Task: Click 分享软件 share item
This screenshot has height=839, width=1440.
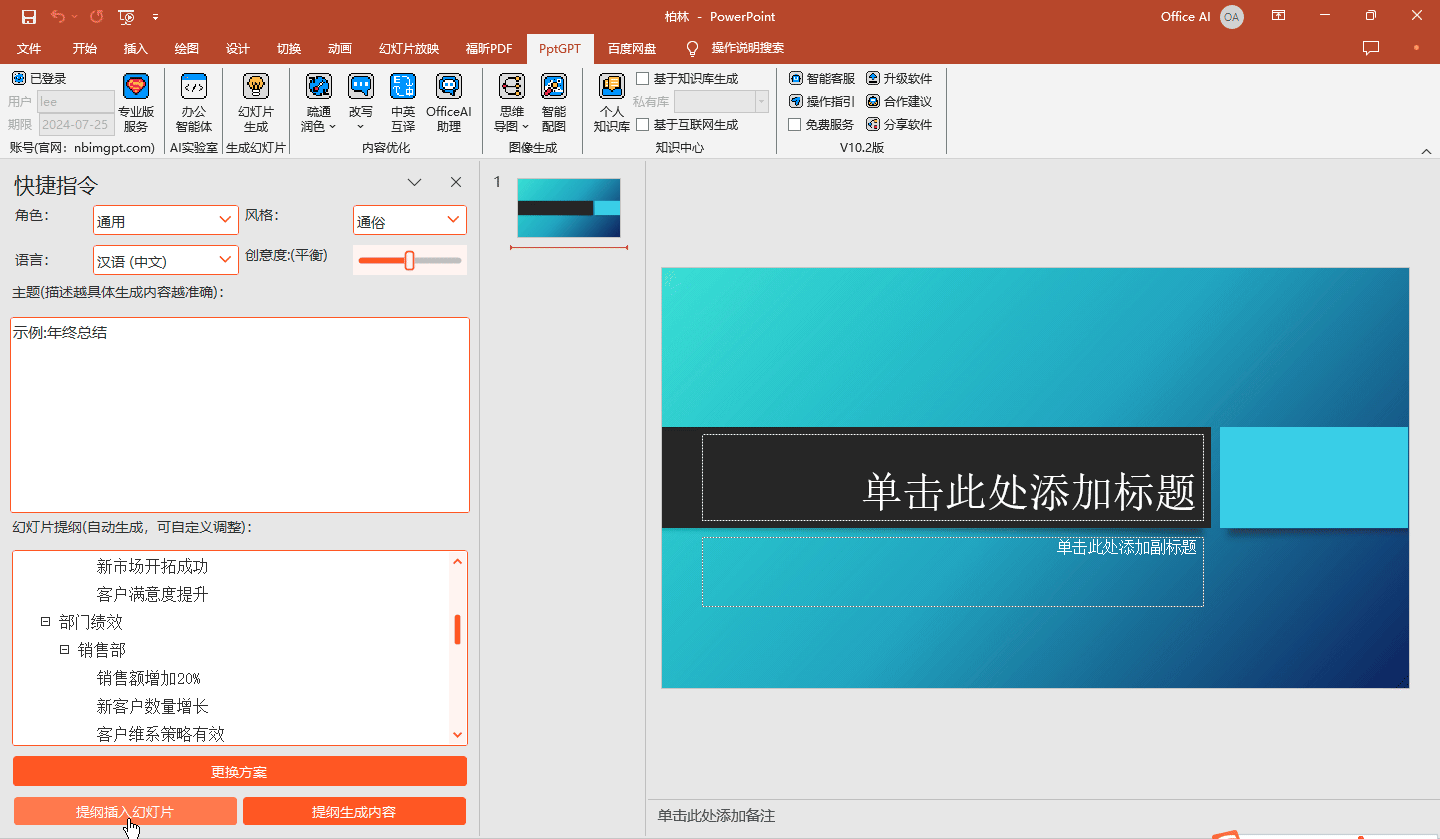Action: point(899,124)
